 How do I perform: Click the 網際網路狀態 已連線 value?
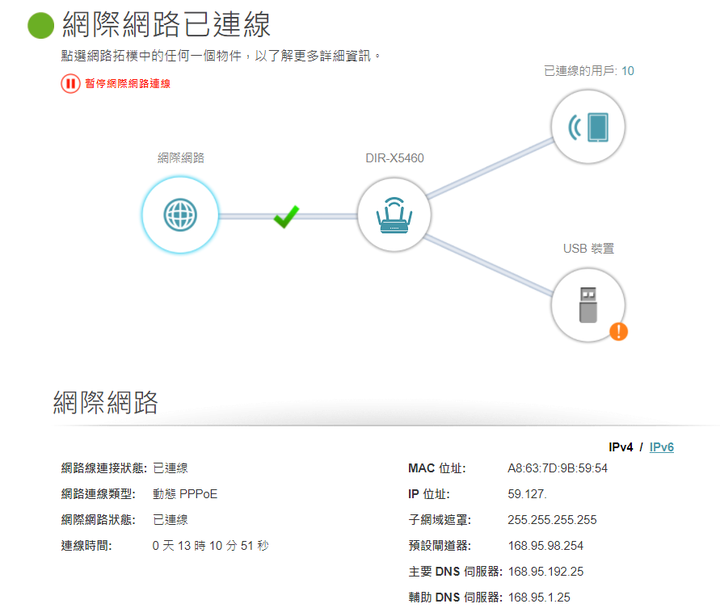coord(170,520)
